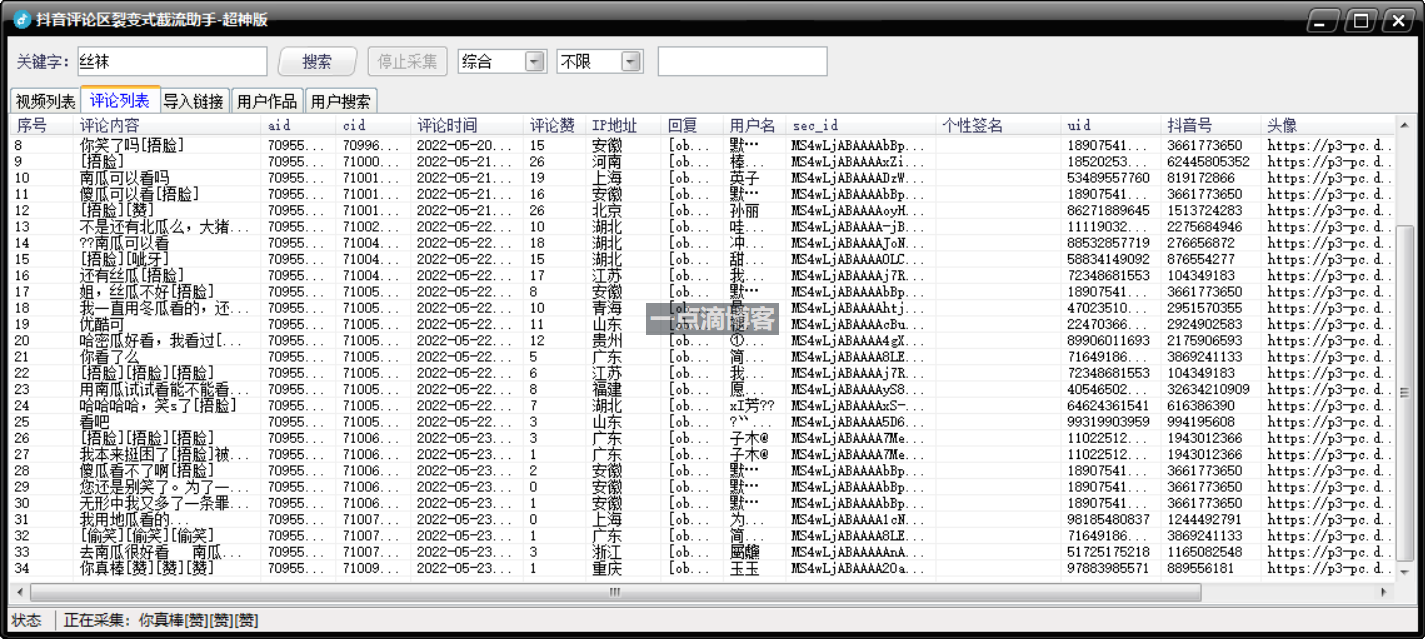This screenshot has height=639, width=1425.
Task: Click the horizontal scrollbar thumb
Action: click(x=614, y=592)
